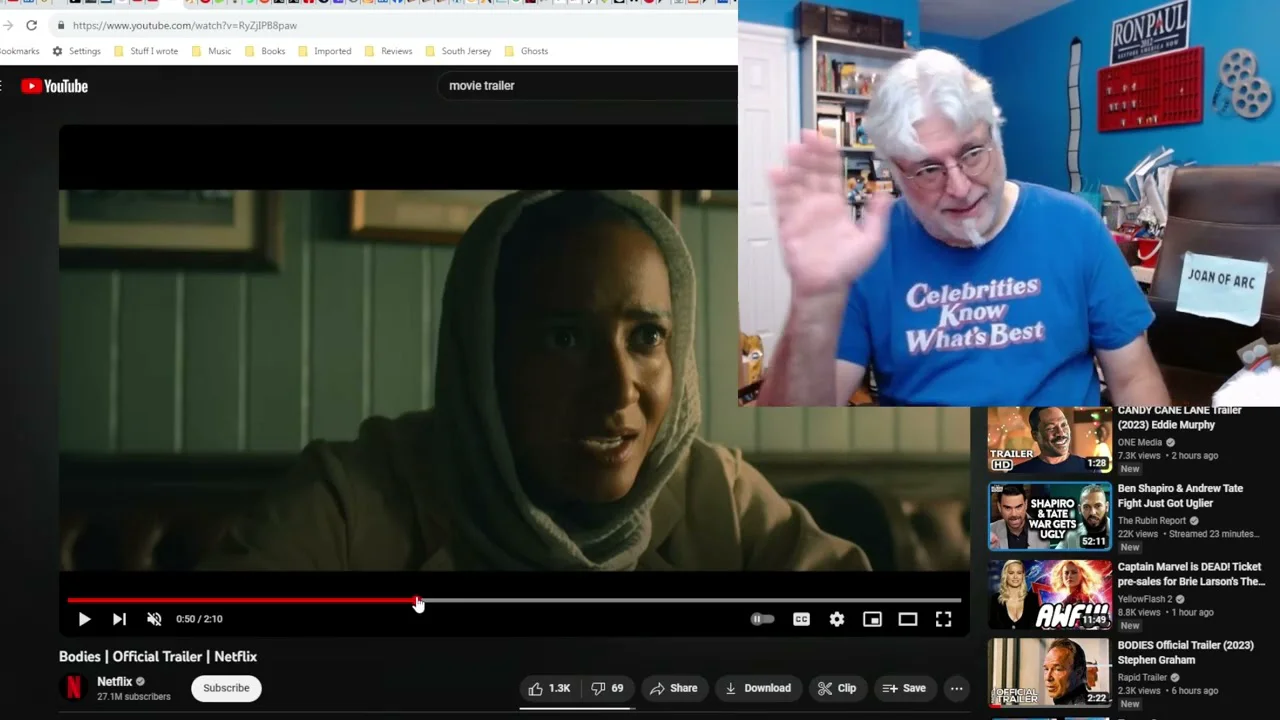Enter full screen mode
Viewport: 1280px width, 720px height.
[x=943, y=619]
